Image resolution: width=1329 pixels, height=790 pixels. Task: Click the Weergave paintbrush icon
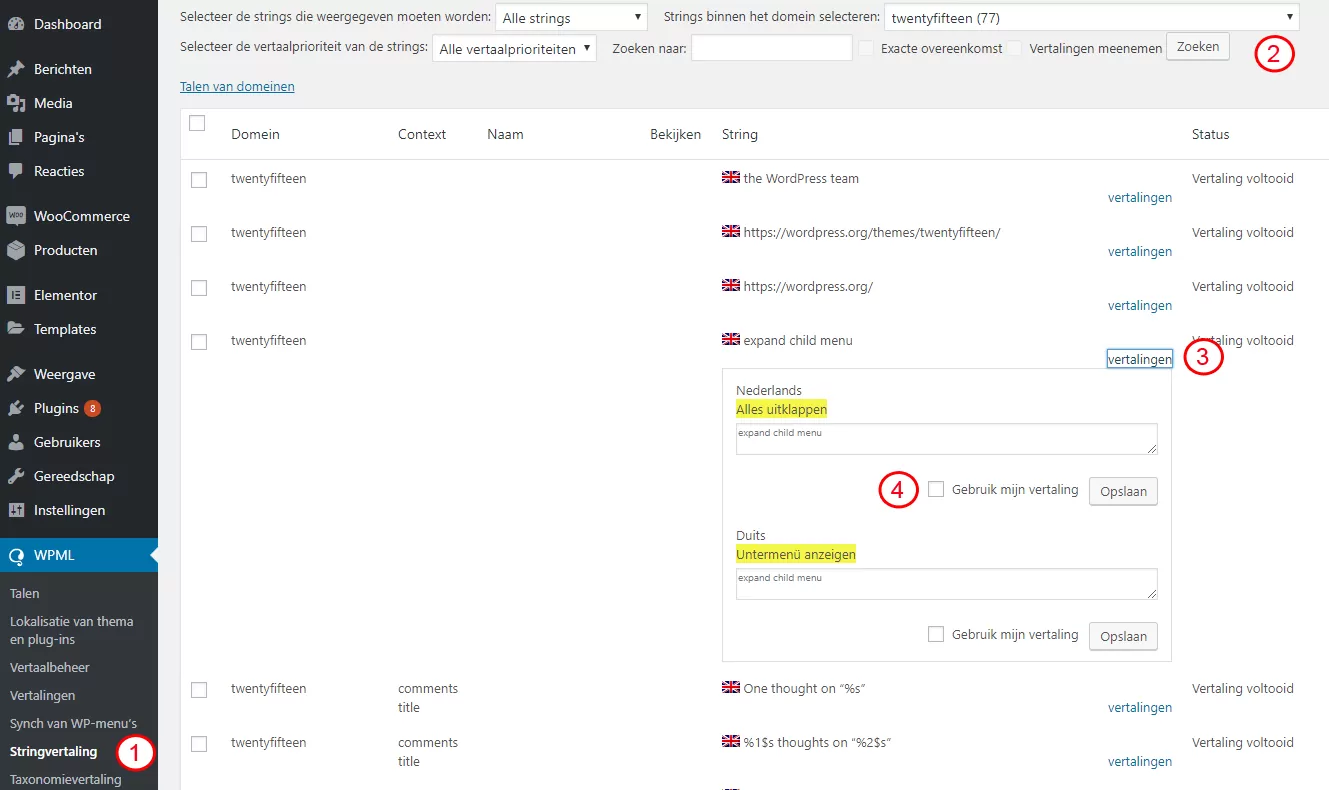coord(16,374)
